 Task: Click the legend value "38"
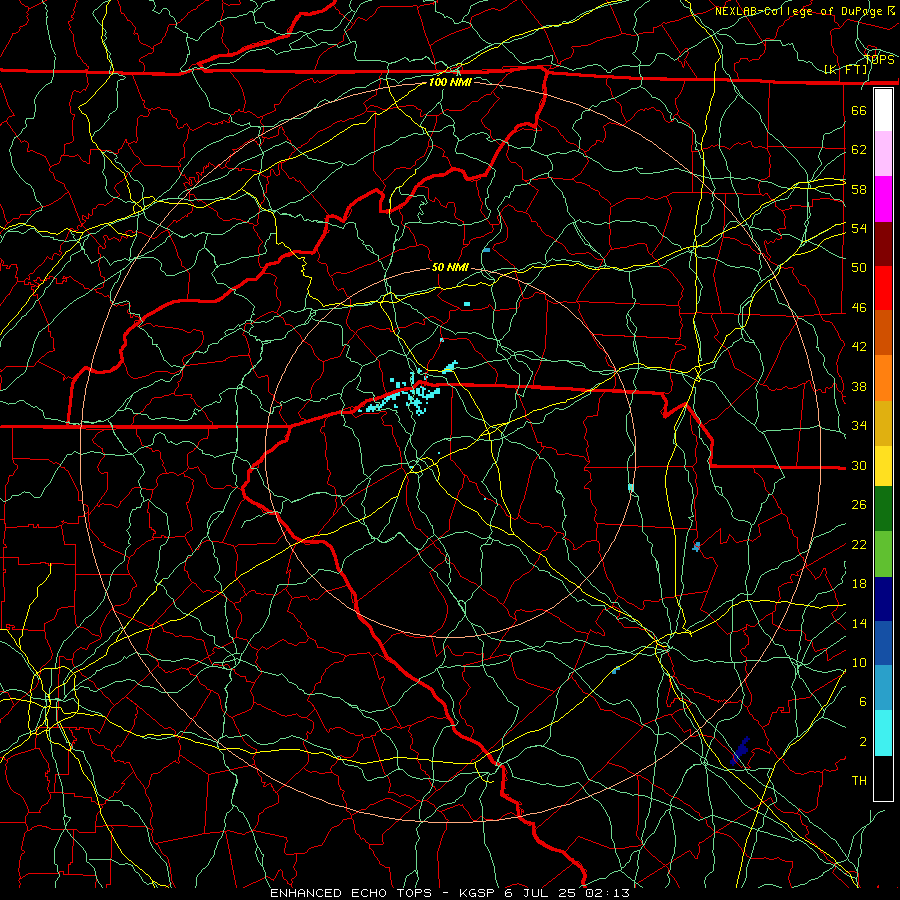coord(859,386)
